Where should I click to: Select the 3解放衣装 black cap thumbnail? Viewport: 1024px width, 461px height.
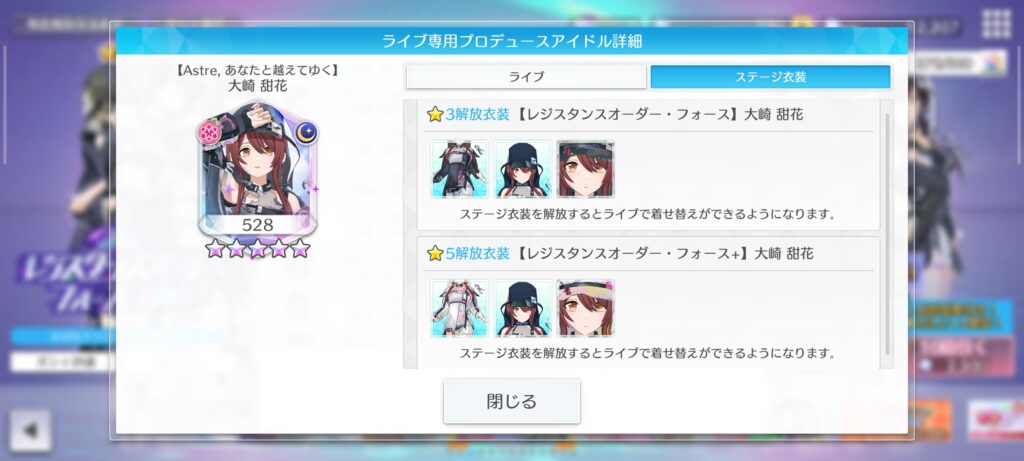[x=522, y=169]
